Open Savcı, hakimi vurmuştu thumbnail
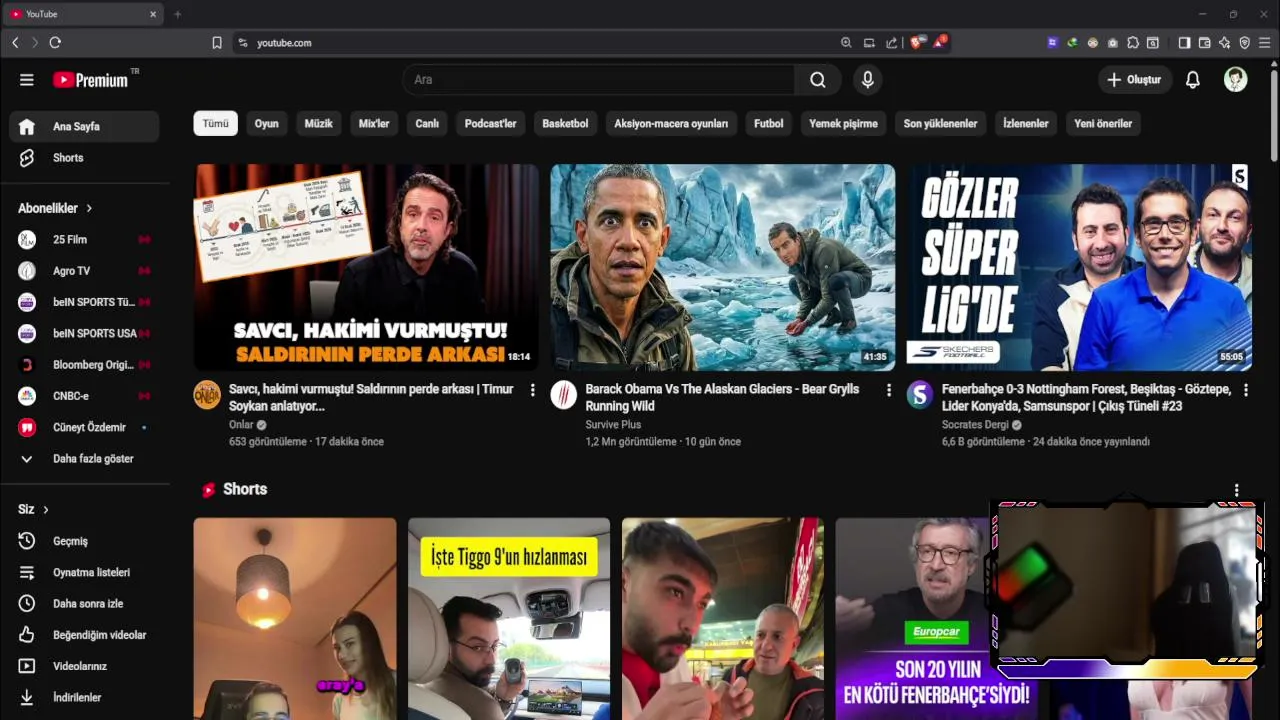1280x720 pixels. coord(366,267)
